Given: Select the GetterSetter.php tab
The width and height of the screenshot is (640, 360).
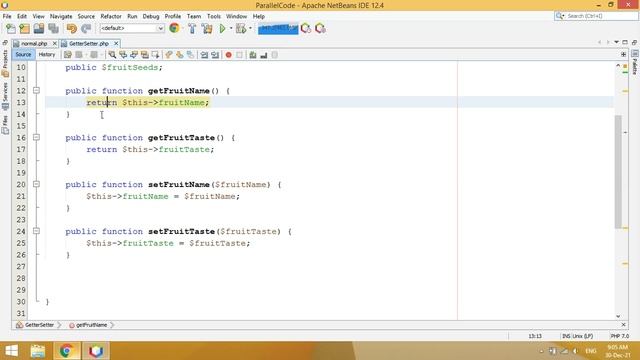Looking at the screenshot, I should click(89, 43).
